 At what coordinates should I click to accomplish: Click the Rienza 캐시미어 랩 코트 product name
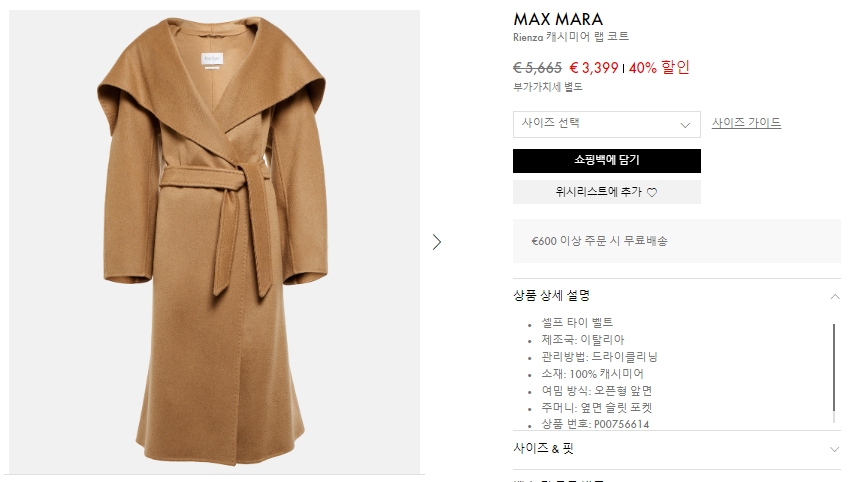click(x=571, y=37)
